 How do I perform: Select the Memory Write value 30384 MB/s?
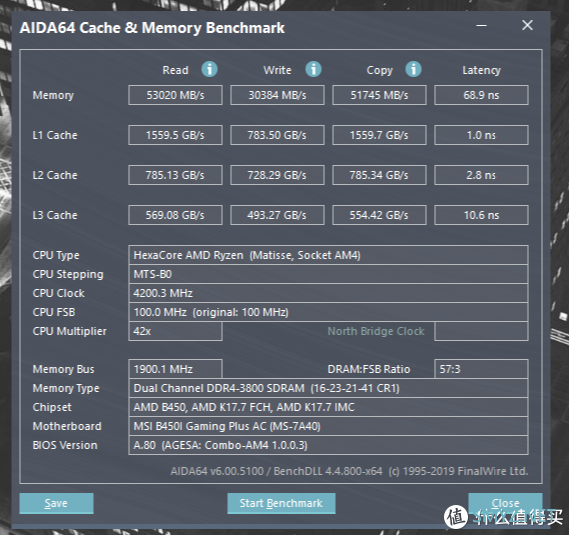click(277, 95)
